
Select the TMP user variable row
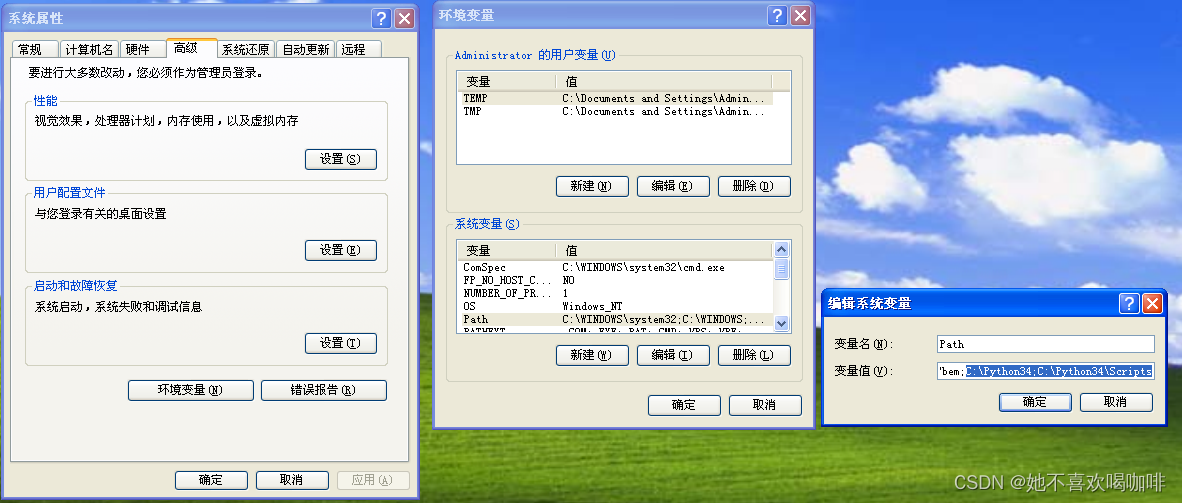click(616, 111)
